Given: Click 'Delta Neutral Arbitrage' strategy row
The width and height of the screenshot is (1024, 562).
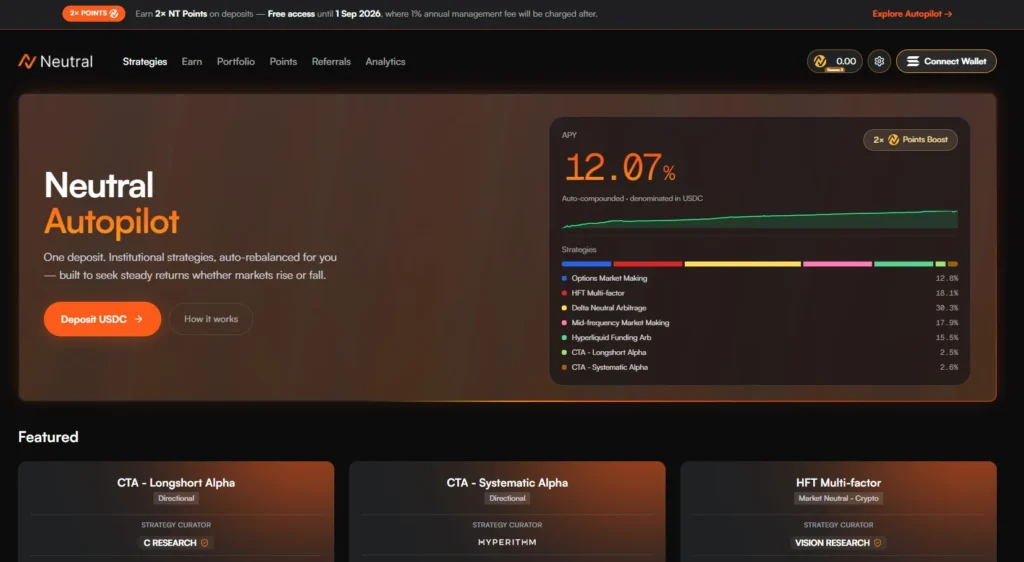Looking at the screenshot, I should 760,308.
